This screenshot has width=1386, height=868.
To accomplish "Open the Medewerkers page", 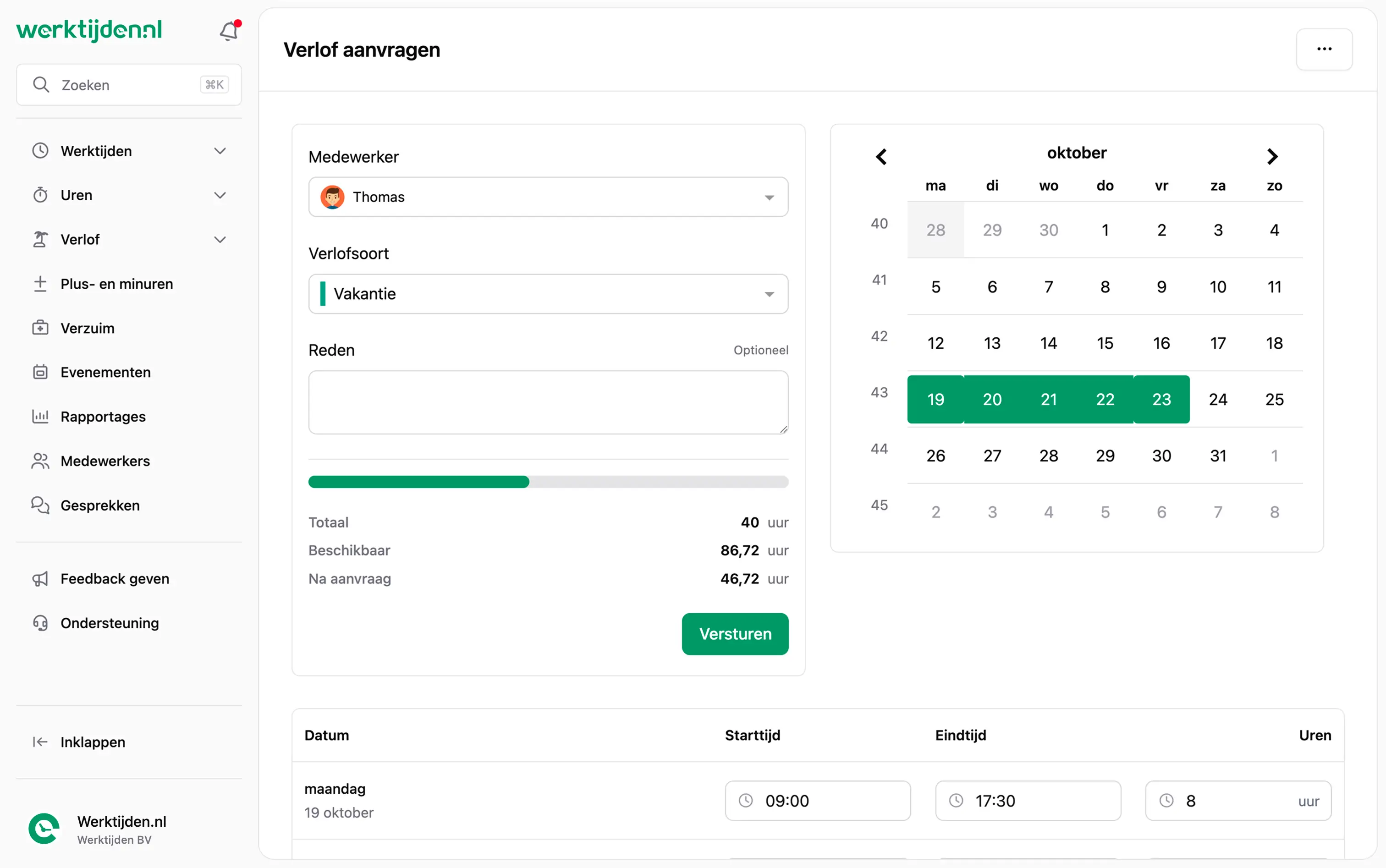I will pyautogui.click(x=105, y=461).
